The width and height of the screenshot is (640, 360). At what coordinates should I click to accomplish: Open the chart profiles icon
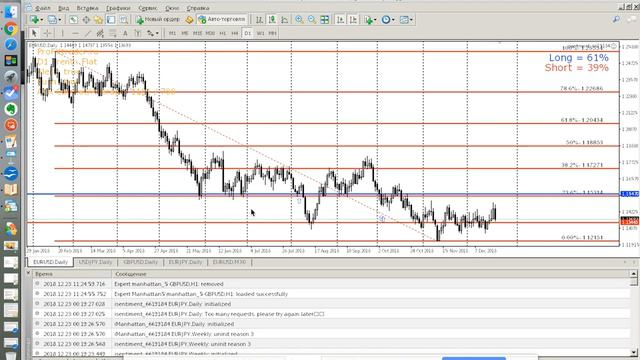click(52, 20)
